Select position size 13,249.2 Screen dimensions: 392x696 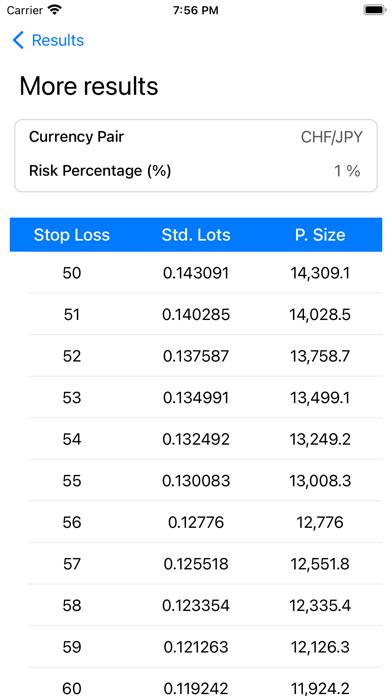[320, 439]
